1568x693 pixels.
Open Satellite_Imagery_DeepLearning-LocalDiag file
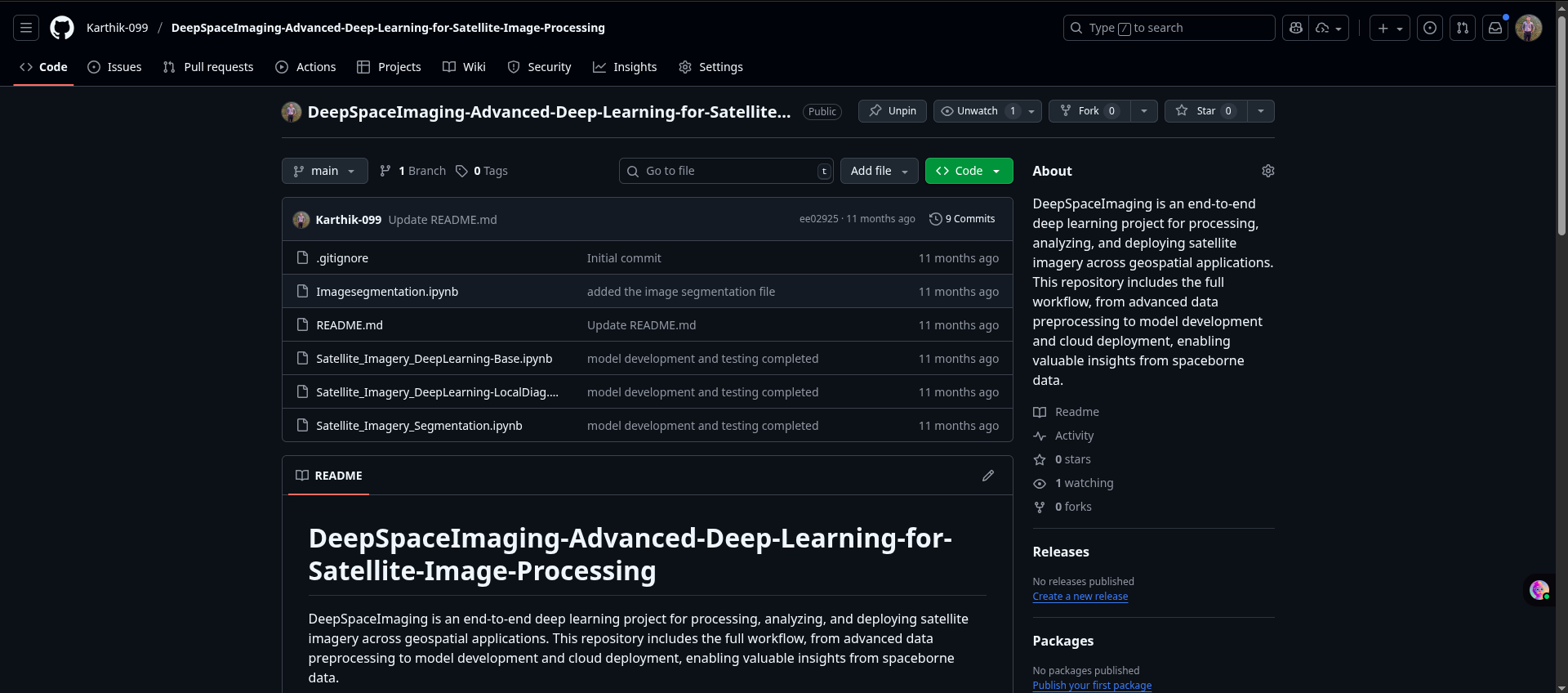click(438, 392)
